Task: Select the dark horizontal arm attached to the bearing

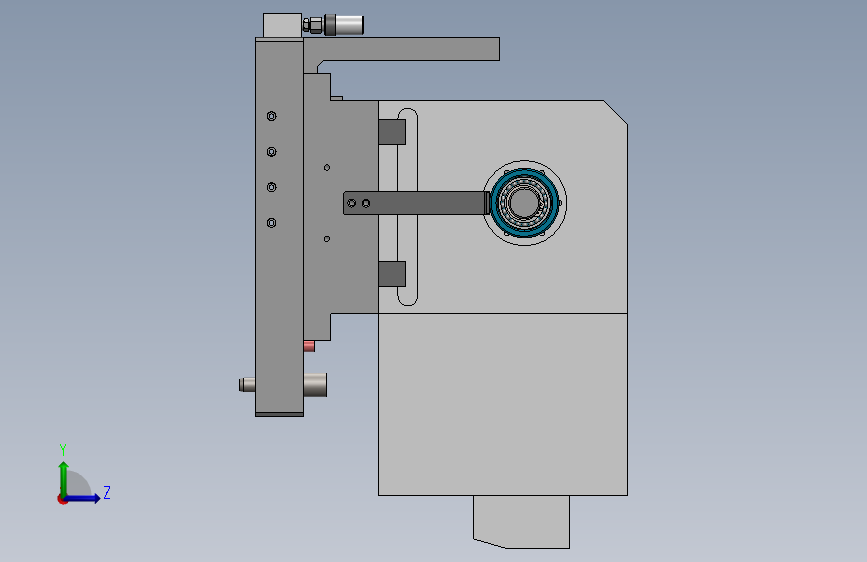Action: (x=415, y=203)
